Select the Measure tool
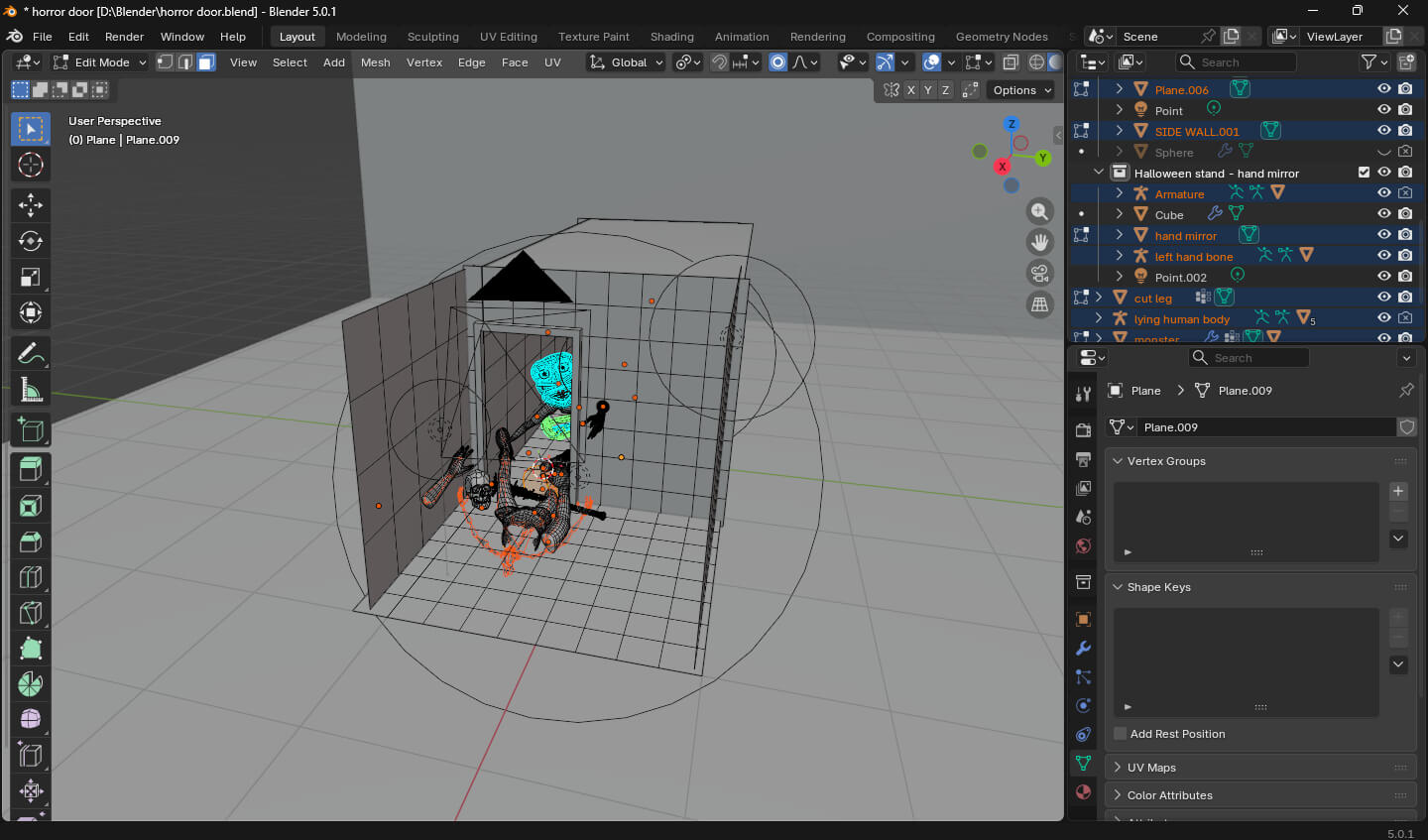The width and height of the screenshot is (1428, 840). [x=31, y=390]
